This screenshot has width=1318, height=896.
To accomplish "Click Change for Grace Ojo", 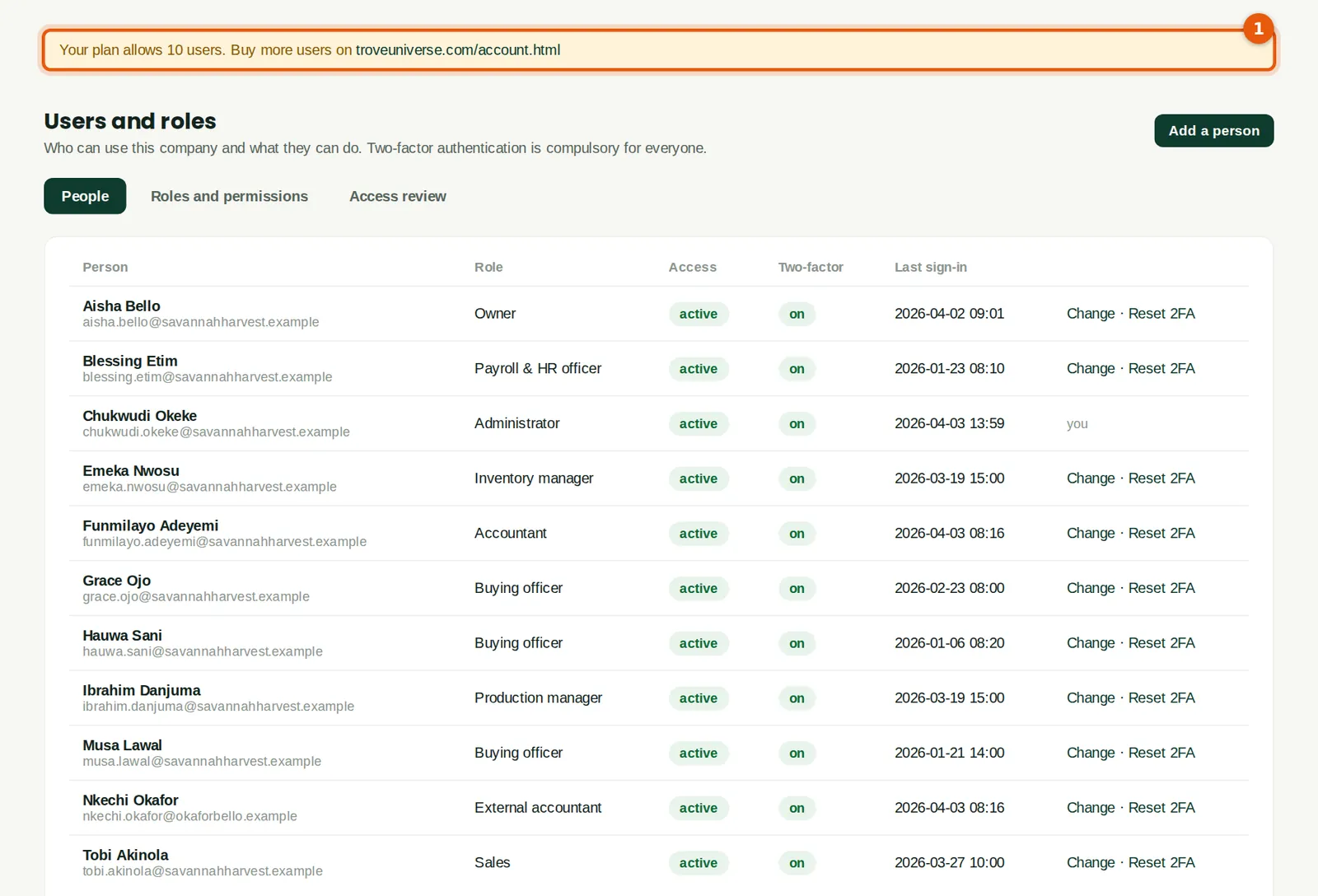I will (1090, 588).
